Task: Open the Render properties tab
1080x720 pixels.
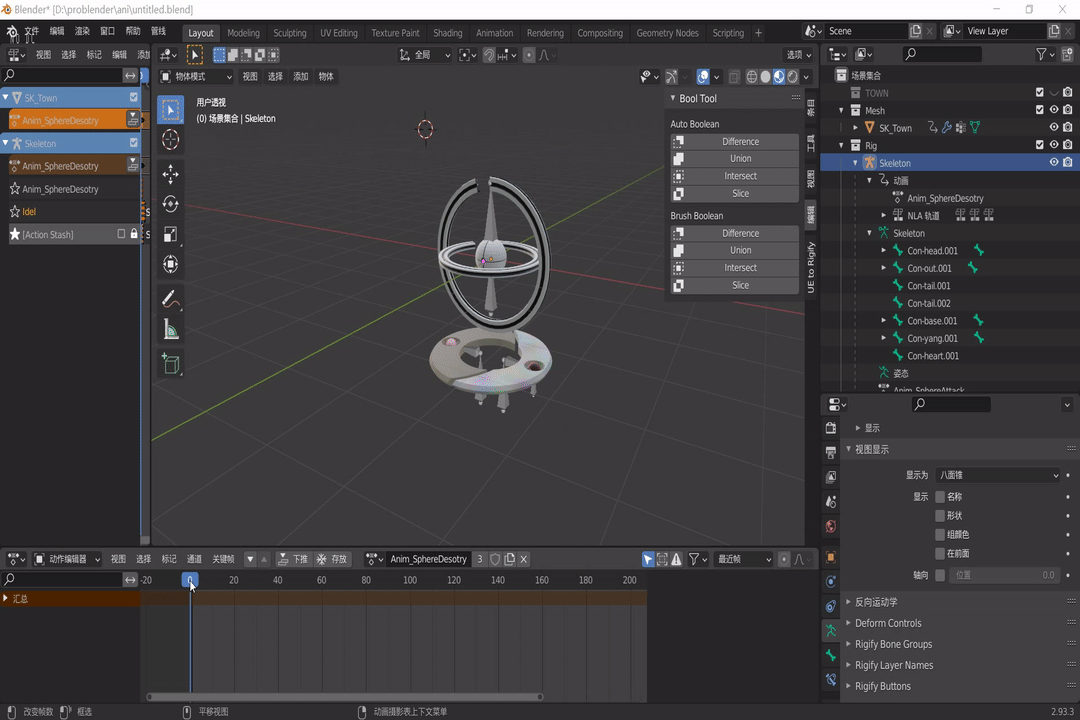Action: pos(831,428)
